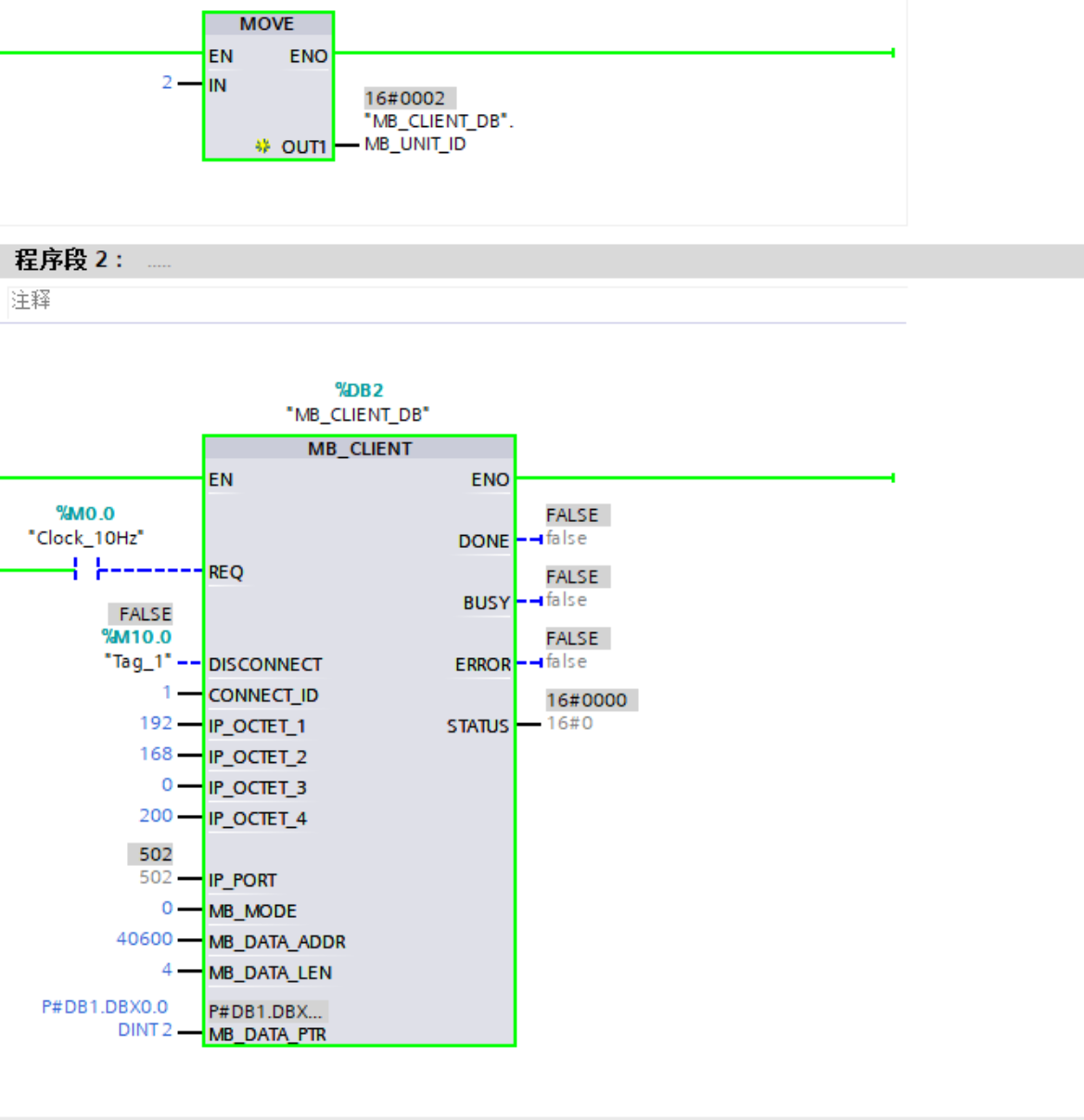Edit the CONNECT_ID input value 1
Screen dimensions: 1084x1120
tap(167, 693)
